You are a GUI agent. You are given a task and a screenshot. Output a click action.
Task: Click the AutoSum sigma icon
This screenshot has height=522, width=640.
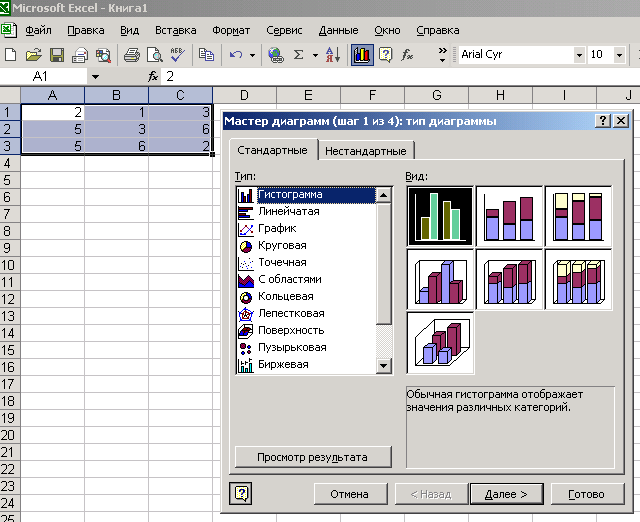click(x=299, y=54)
